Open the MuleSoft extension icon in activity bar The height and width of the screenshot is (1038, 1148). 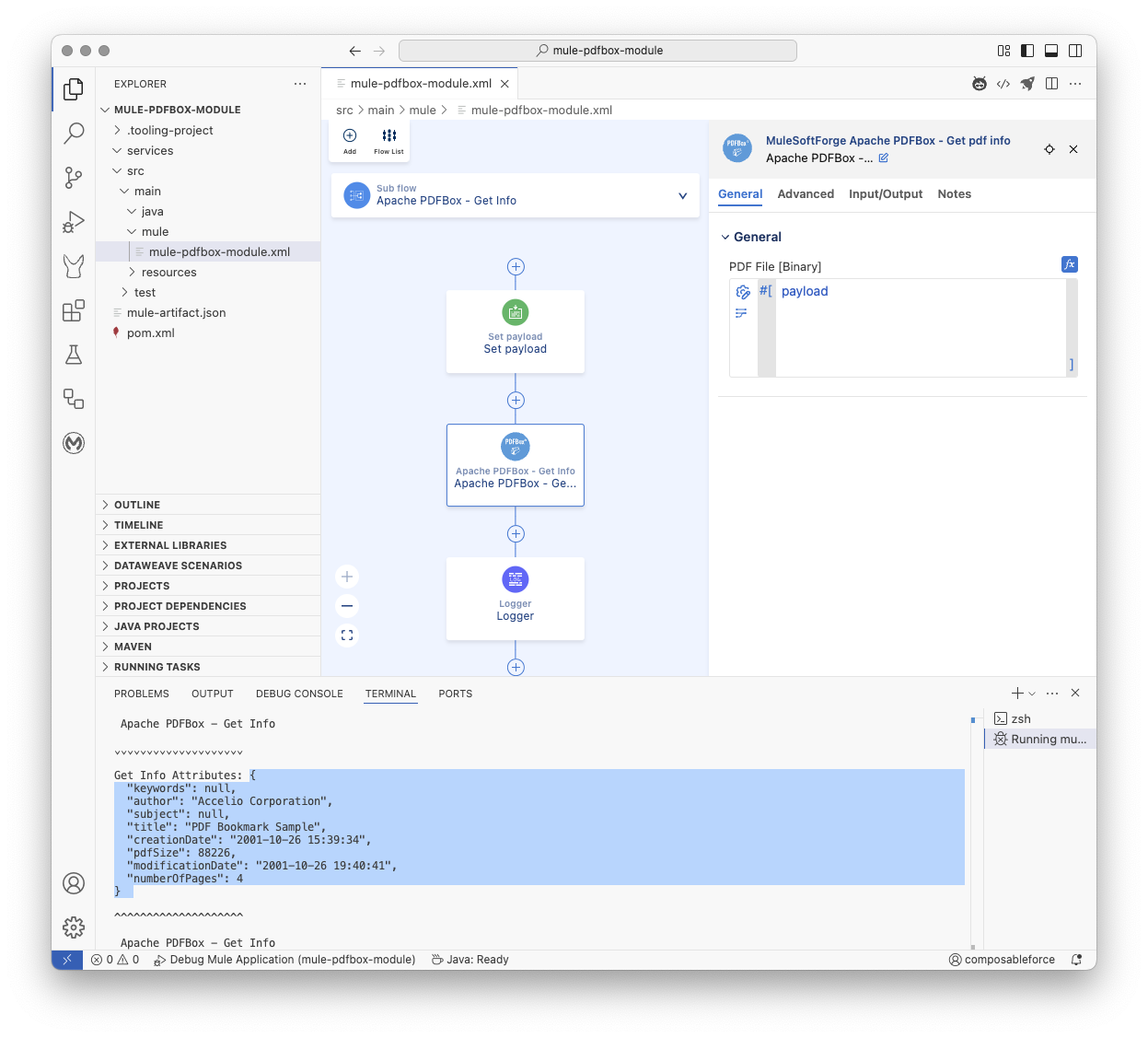[x=73, y=443]
